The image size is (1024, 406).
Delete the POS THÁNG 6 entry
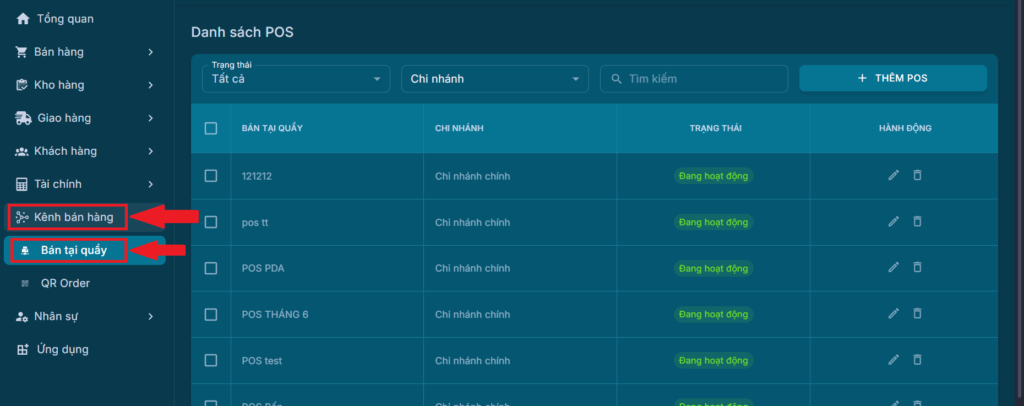pyautogui.click(x=917, y=314)
